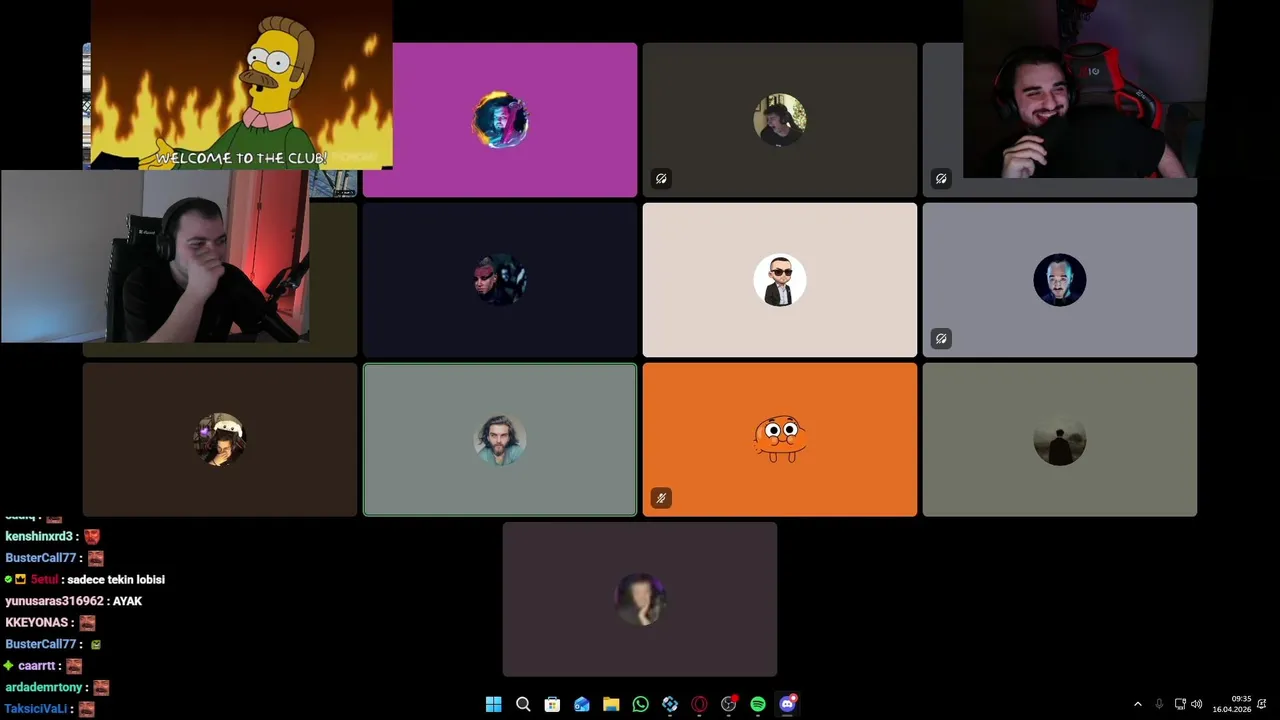1280x720 pixels.
Task: Click webcam feed of man covering mouth
Action: pos(155,256)
